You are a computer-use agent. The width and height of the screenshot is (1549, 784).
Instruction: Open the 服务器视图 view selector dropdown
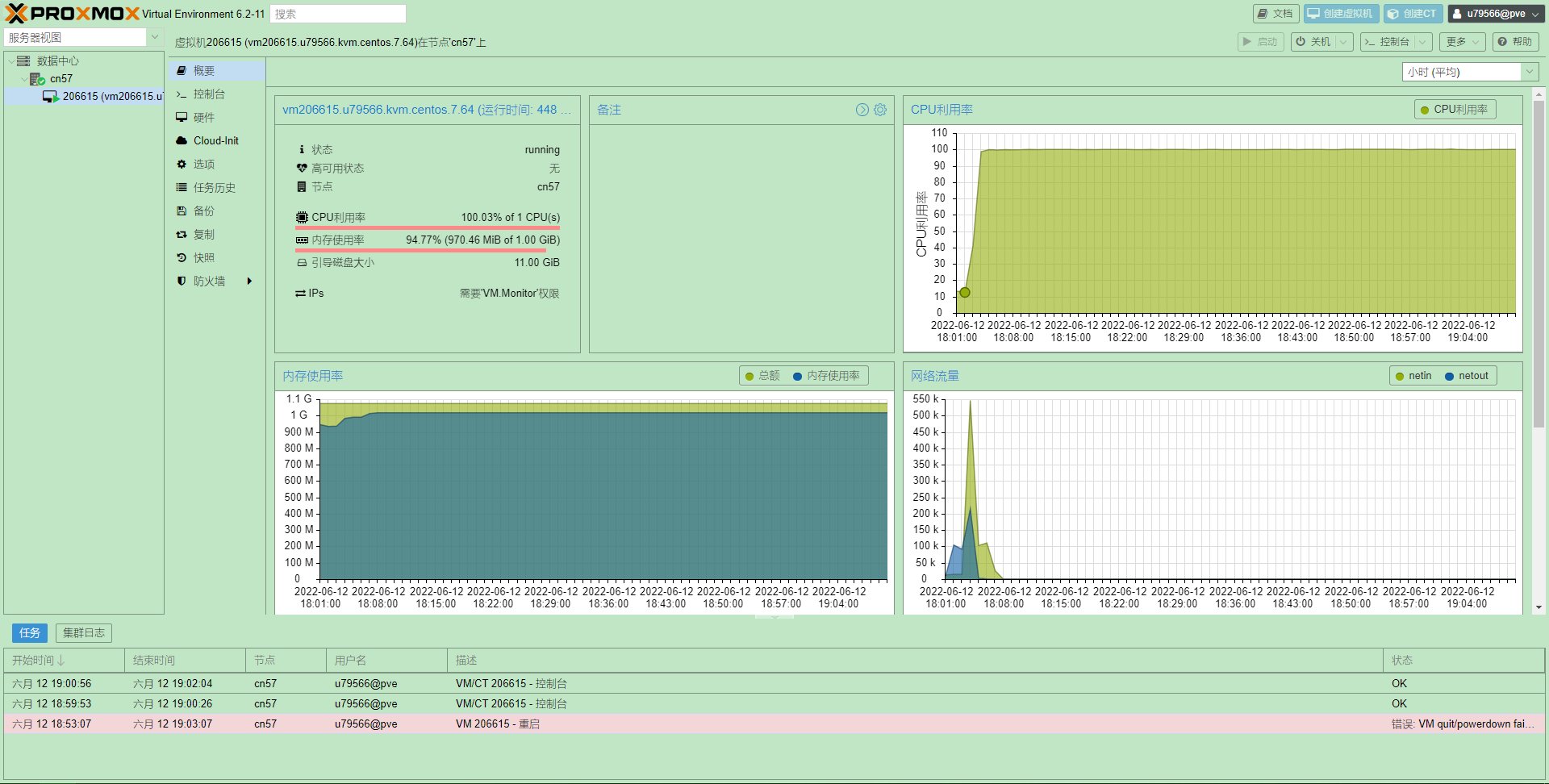(x=154, y=37)
